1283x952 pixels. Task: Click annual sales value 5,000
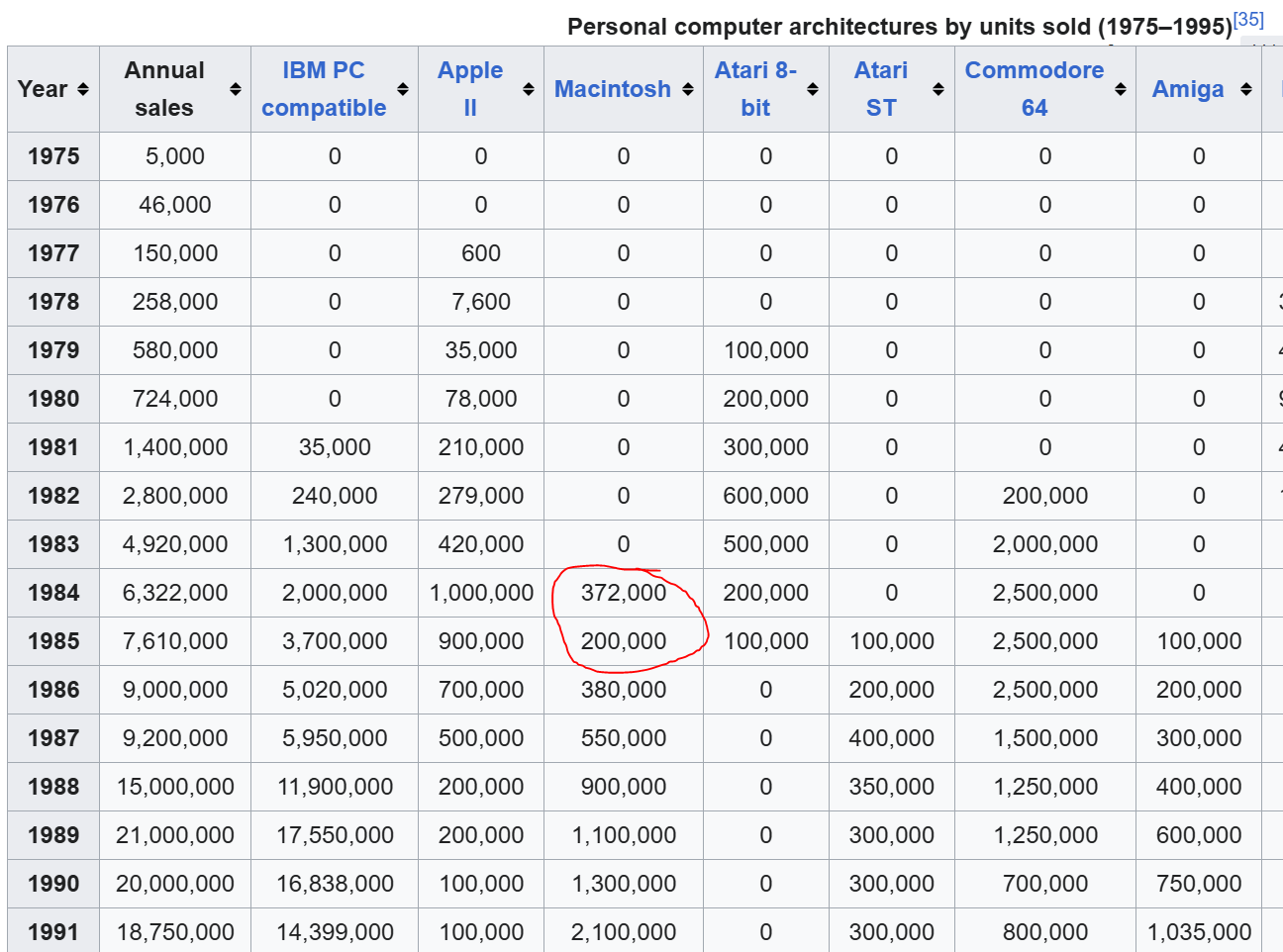(175, 156)
